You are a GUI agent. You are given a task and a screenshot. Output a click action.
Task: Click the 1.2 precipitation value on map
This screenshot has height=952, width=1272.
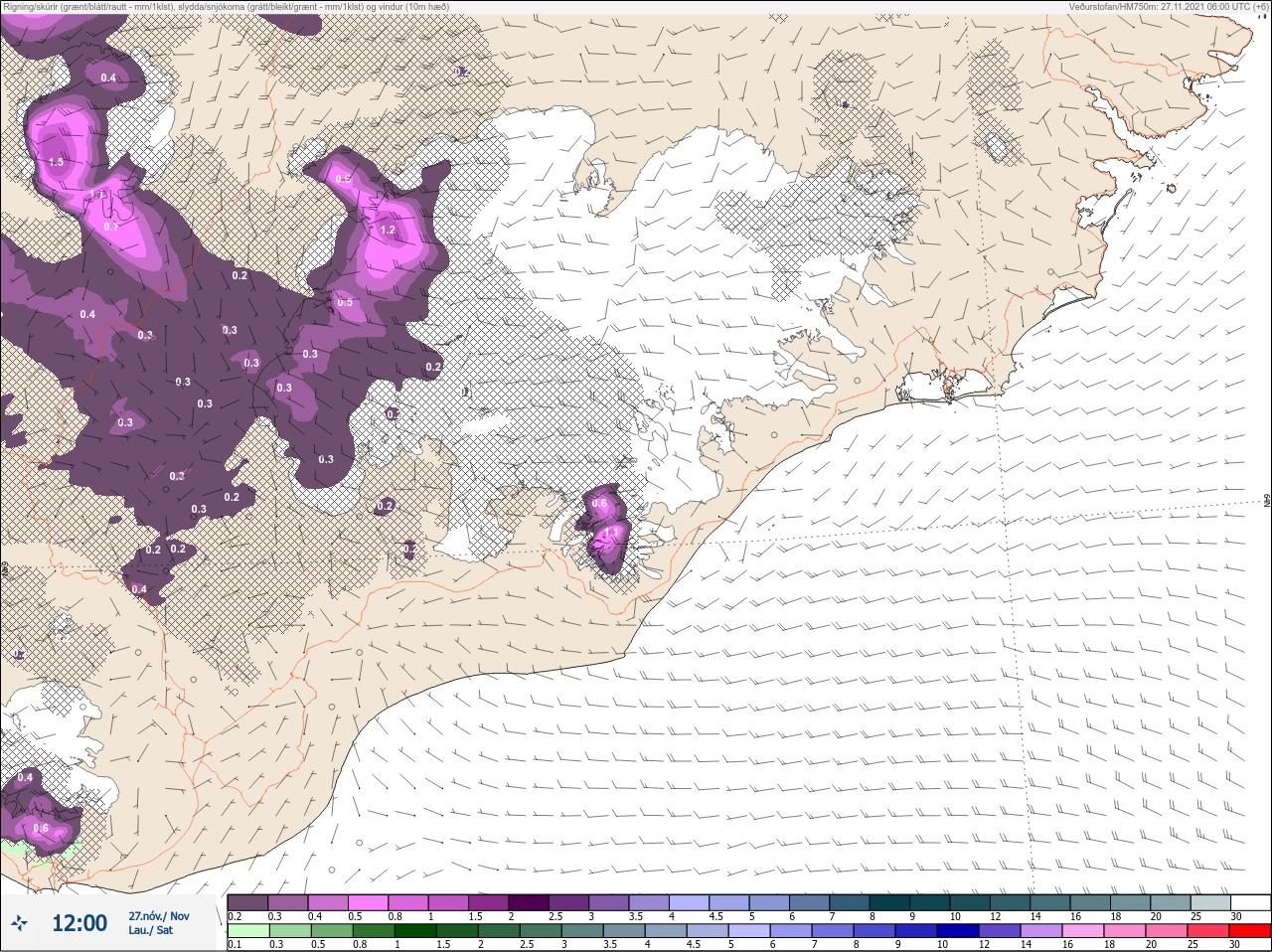[389, 230]
